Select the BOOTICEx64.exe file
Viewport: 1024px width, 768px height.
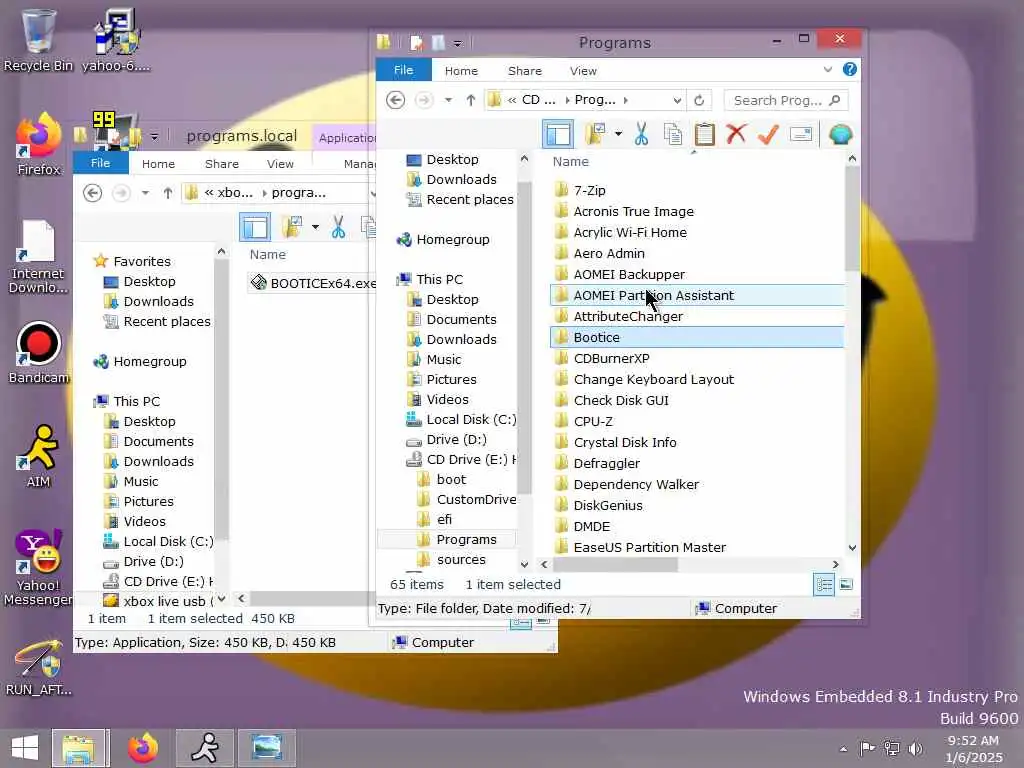point(312,283)
